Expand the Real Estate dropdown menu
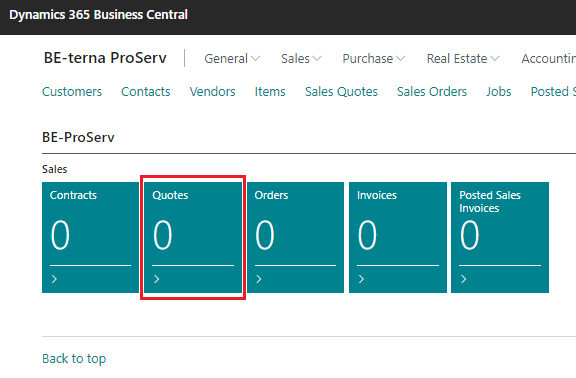 tap(463, 58)
